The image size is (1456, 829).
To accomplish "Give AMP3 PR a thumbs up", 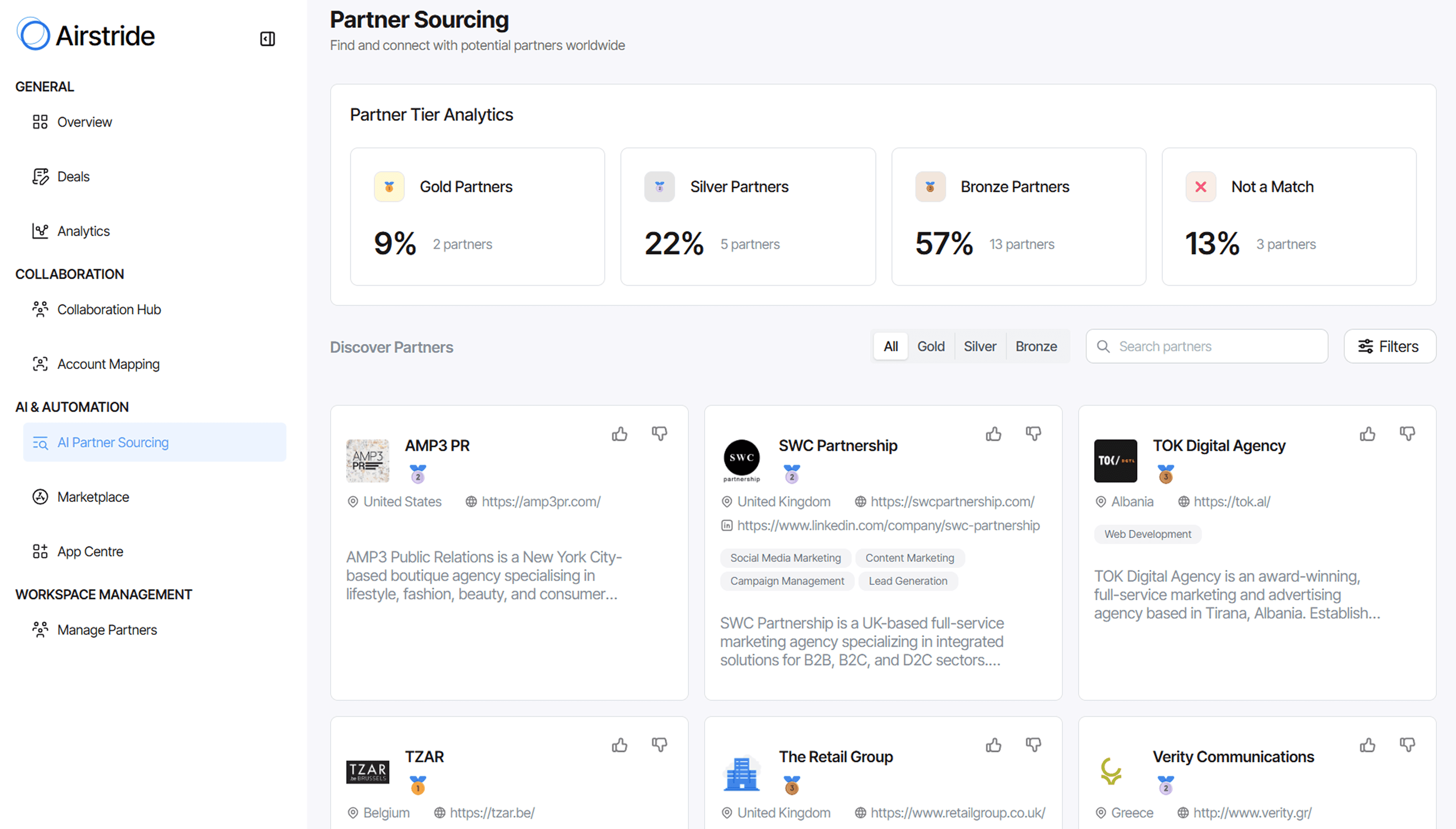I will point(619,433).
